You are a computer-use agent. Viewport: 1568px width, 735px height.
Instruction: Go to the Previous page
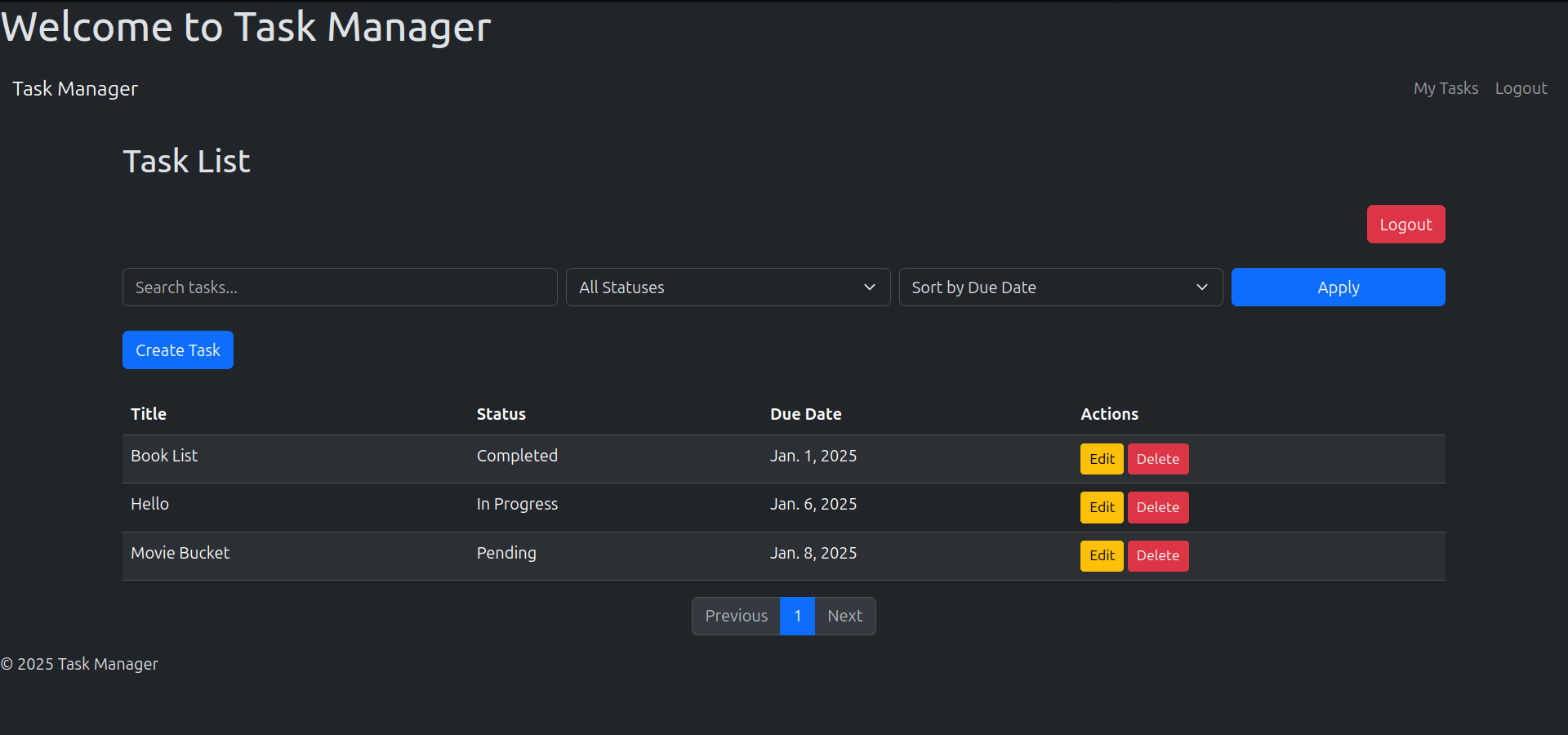[736, 616]
